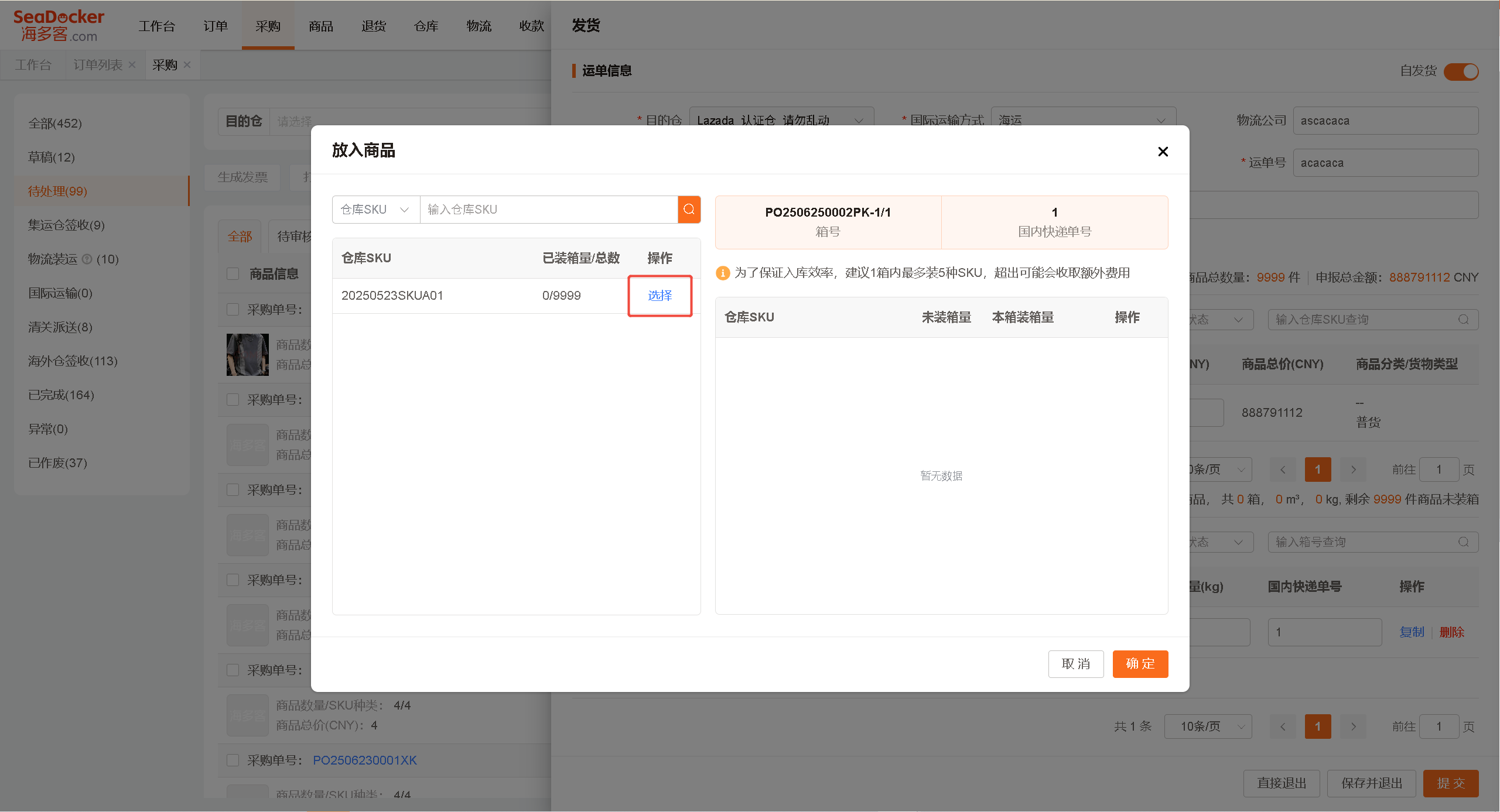This screenshot has width=1500, height=812.
Task: Click the 确定 button in the dialog
Action: click(x=1140, y=664)
